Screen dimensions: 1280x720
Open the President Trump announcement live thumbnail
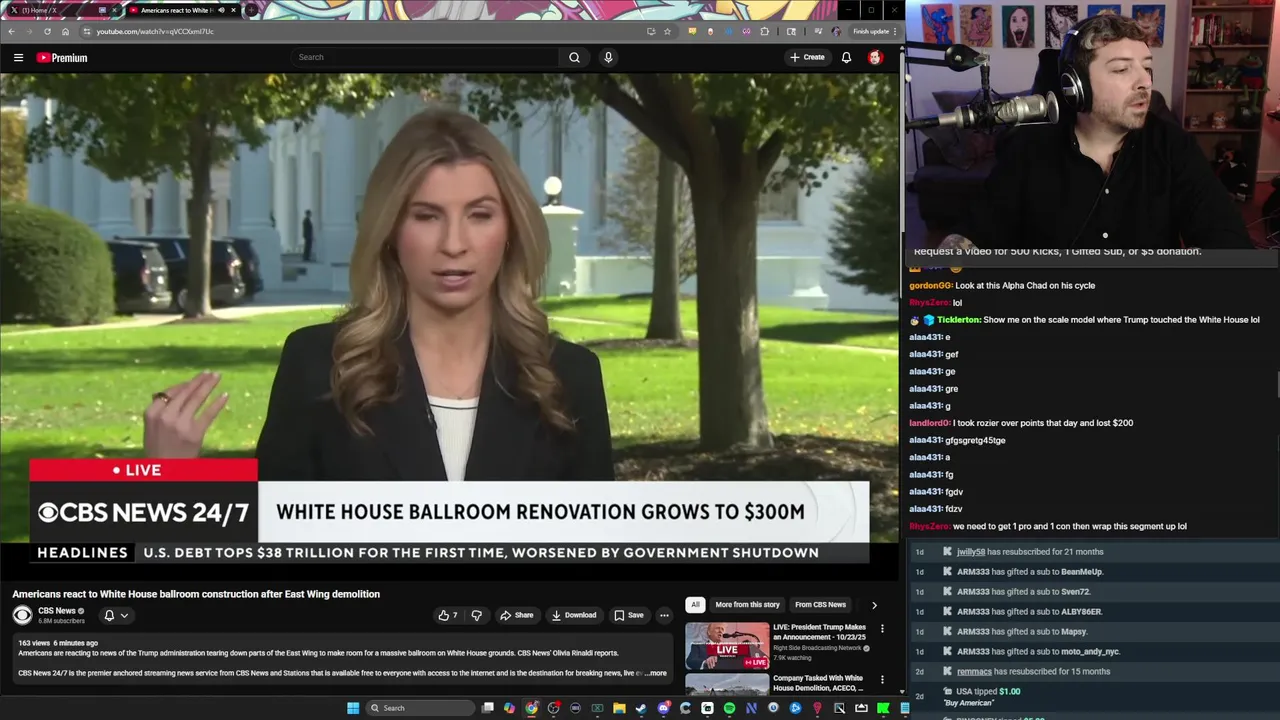pyautogui.click(x=727, y=645)
